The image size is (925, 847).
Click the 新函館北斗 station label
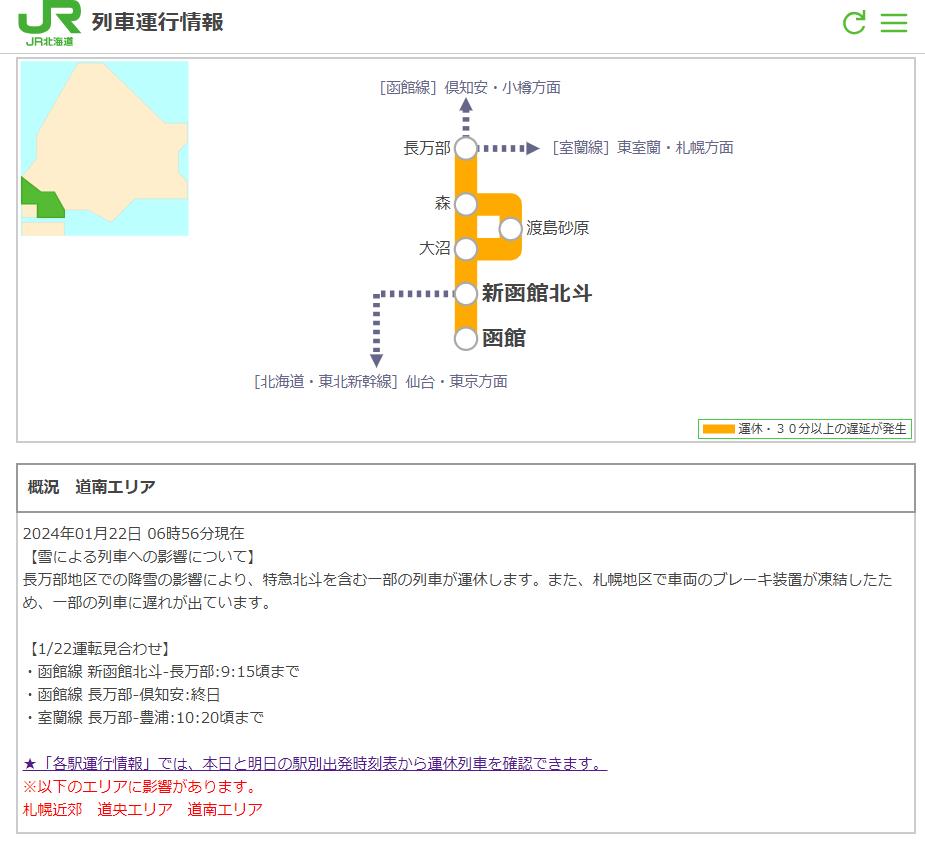pyautogui.click(x=537, y=293)
